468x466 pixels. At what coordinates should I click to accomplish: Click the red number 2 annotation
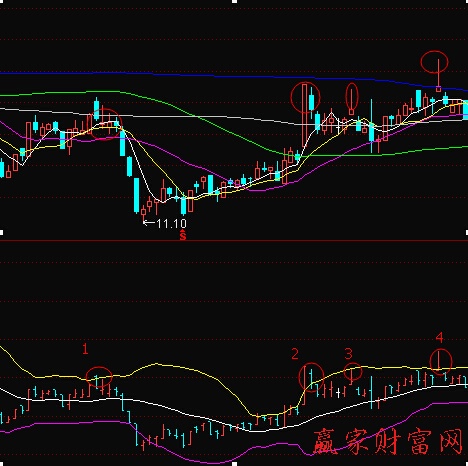295,354
